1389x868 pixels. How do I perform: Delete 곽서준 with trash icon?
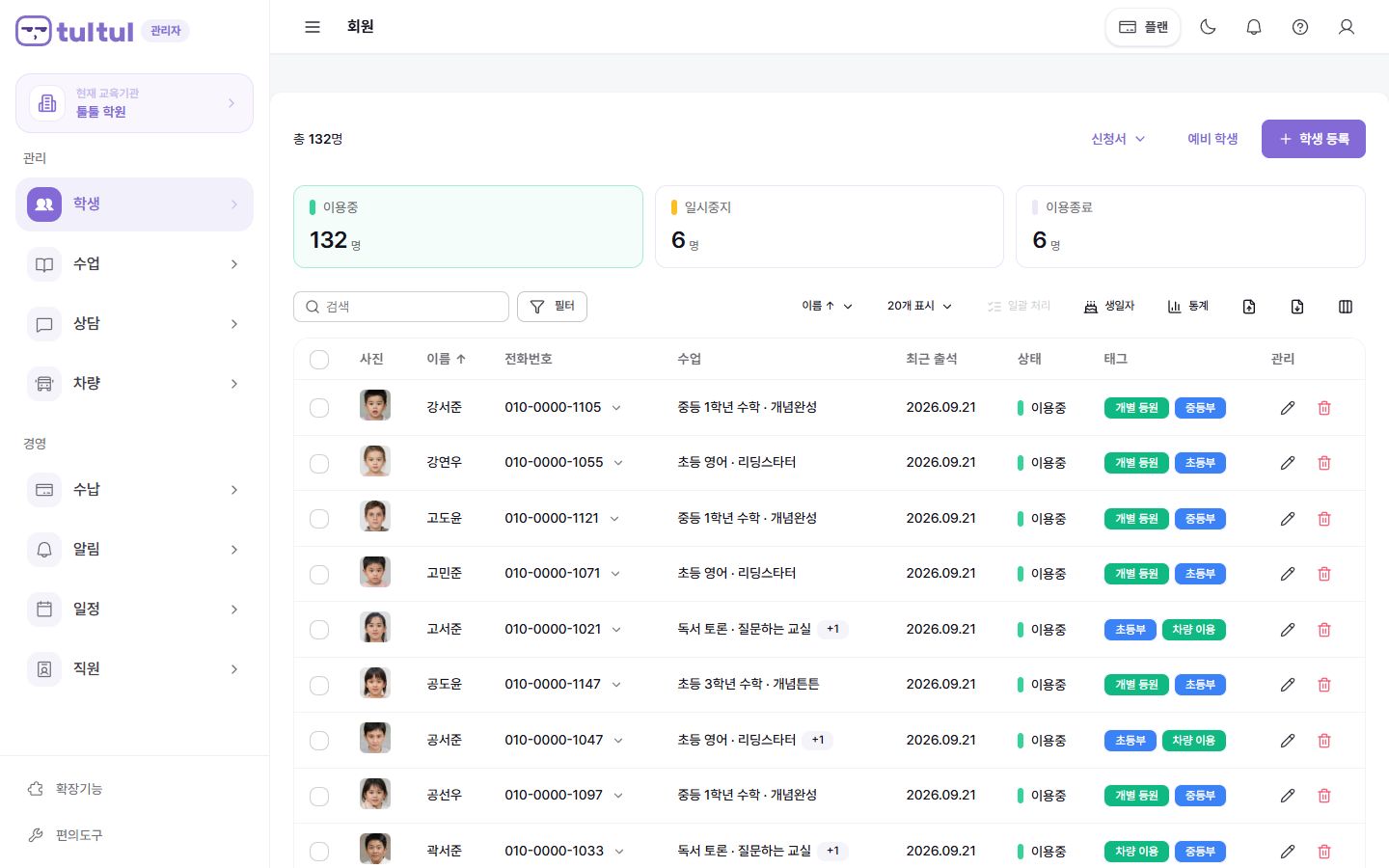pos(1324,852)
